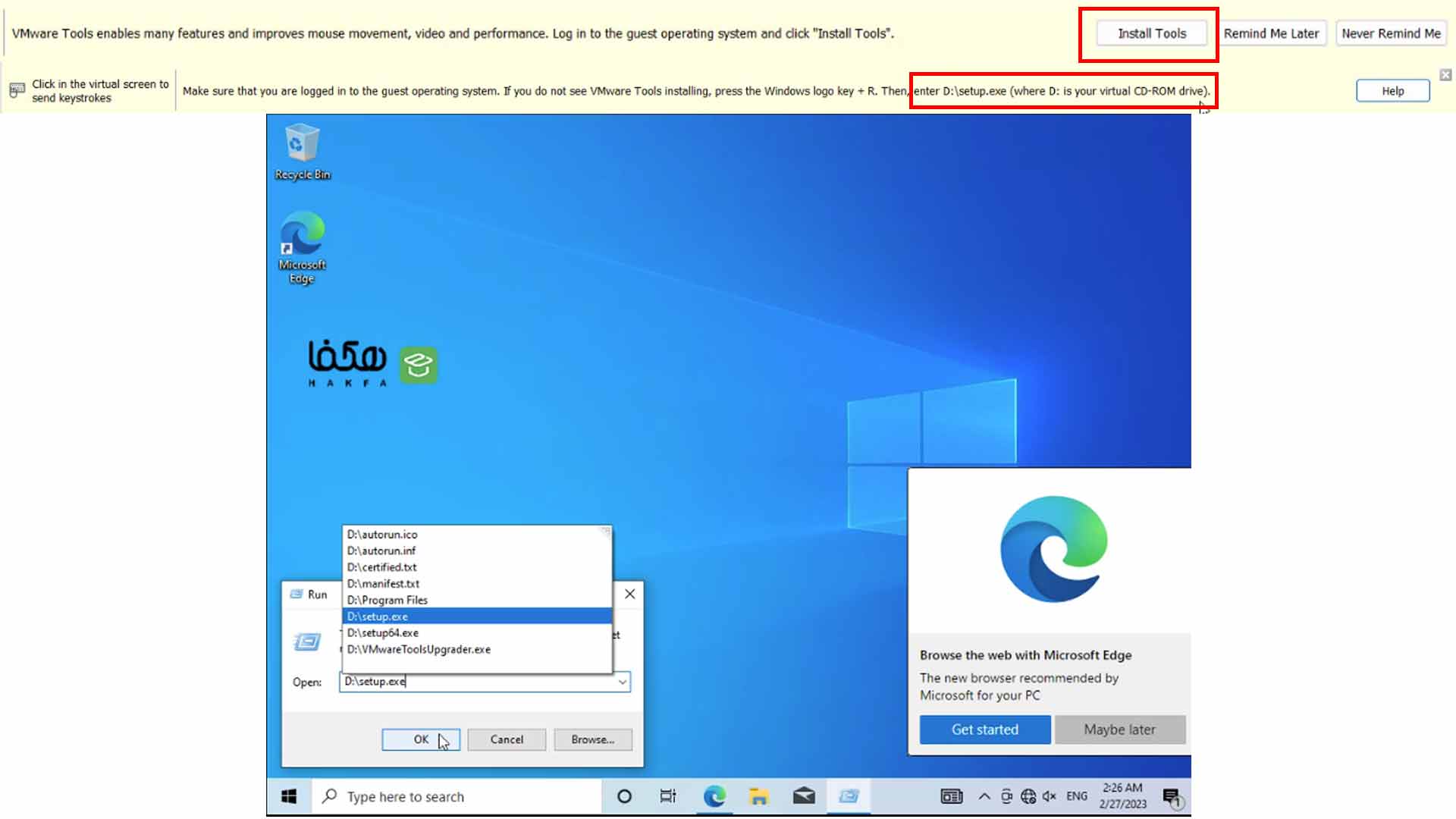The image size is (1456, 819).
Task: Click inside the Run Open text field
Action: coord(478,682)
